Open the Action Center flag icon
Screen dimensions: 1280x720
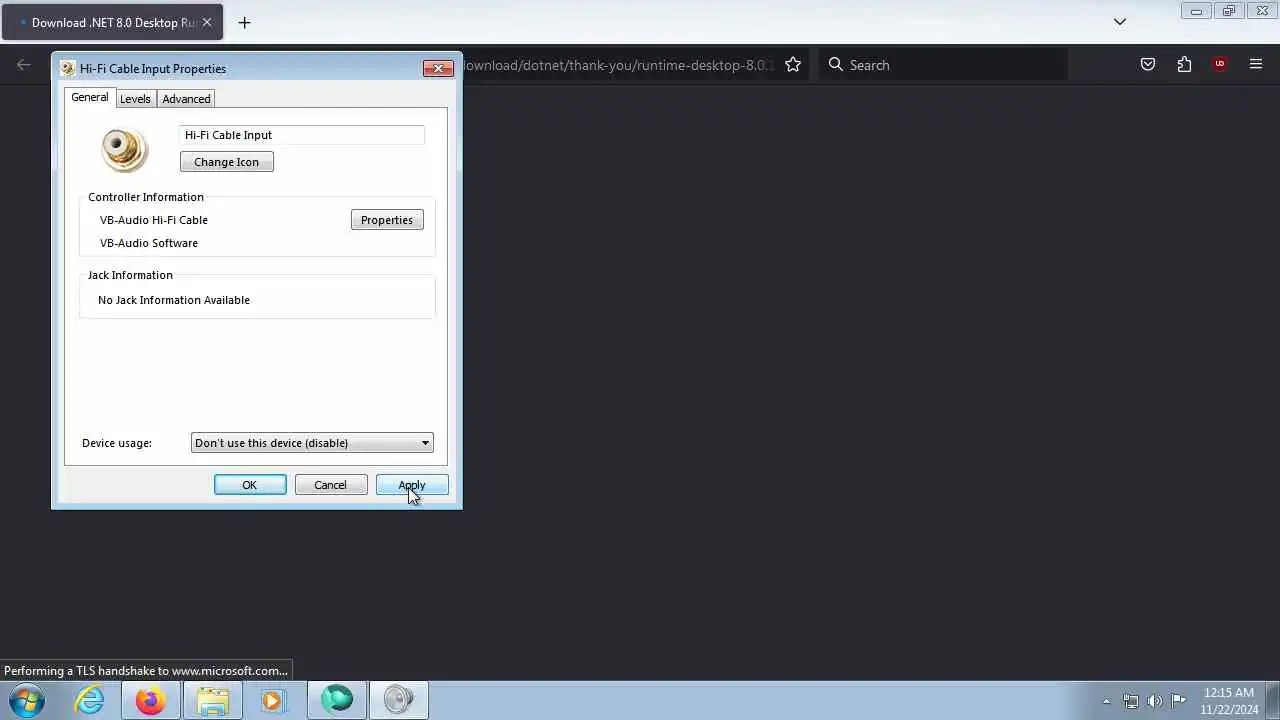(x=1179, y=701)
